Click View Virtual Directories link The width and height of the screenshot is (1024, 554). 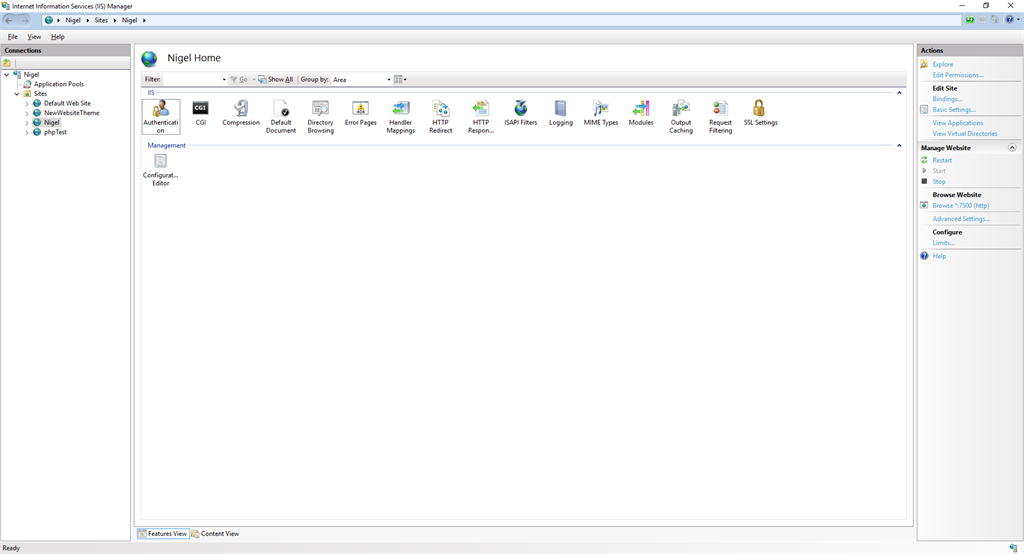click(965, 134)
